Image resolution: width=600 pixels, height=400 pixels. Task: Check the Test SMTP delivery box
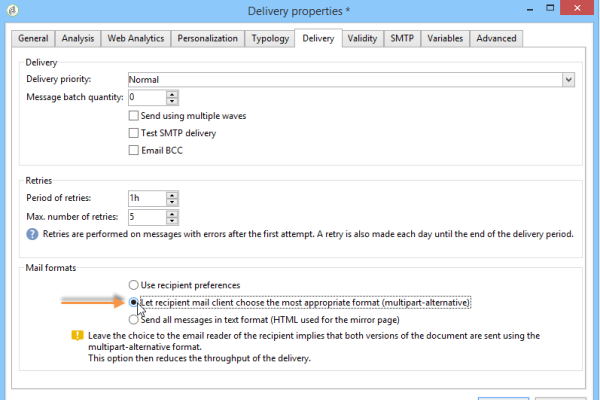point(134,133)
